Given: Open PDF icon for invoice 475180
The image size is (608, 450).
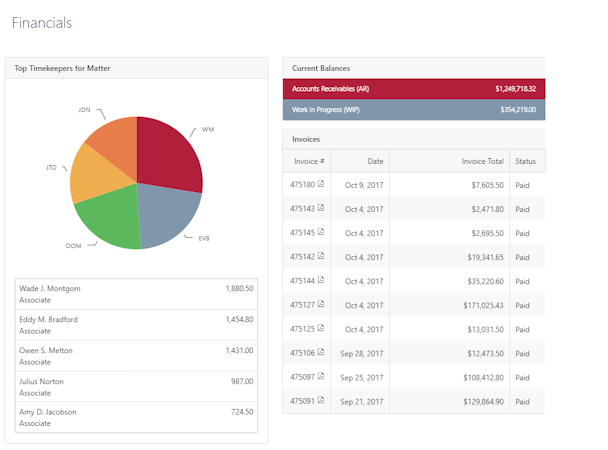Looking at the screenshot, I should point(321,184).
